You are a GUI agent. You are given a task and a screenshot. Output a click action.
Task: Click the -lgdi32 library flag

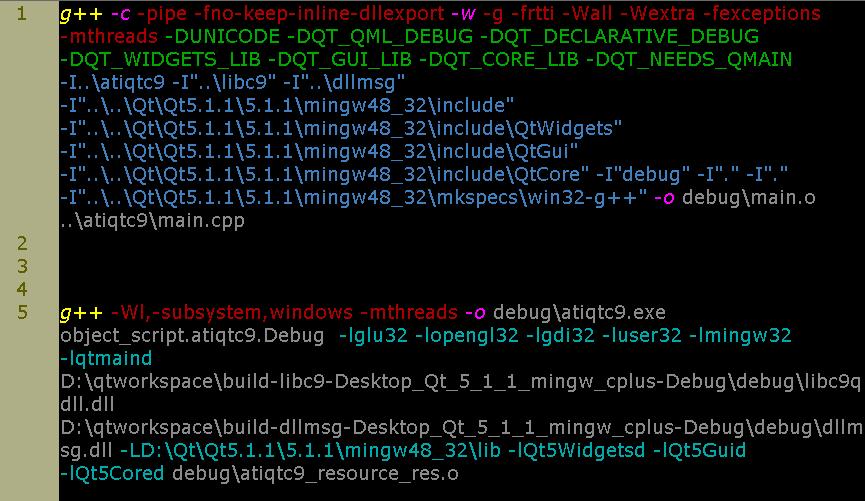560,335
